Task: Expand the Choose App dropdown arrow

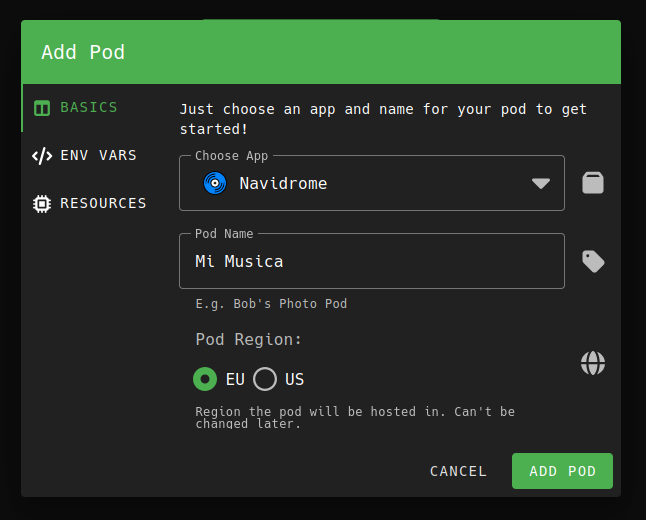Action: click(541, 183)
